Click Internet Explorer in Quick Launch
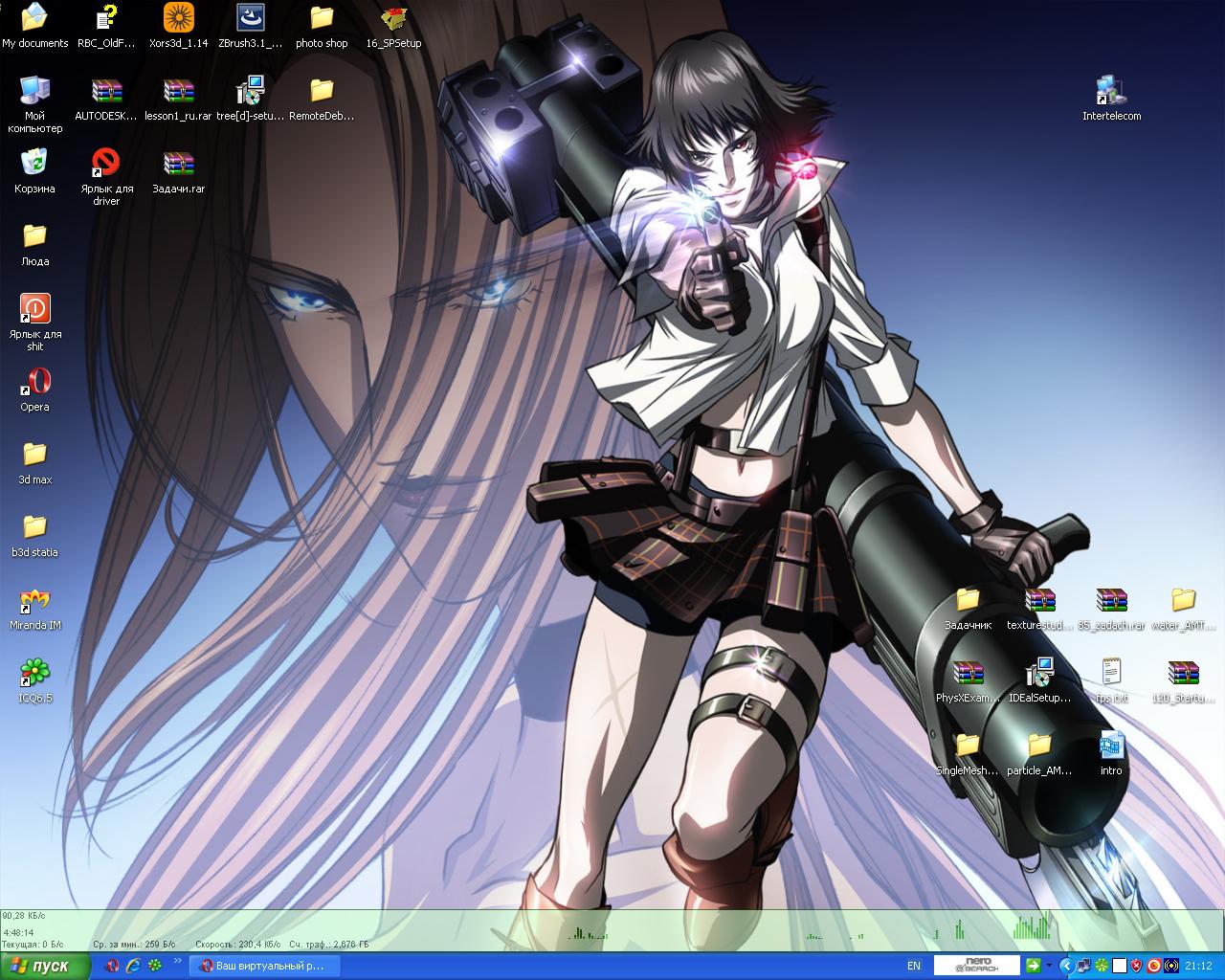1225x980 pixels. (133, 966)
